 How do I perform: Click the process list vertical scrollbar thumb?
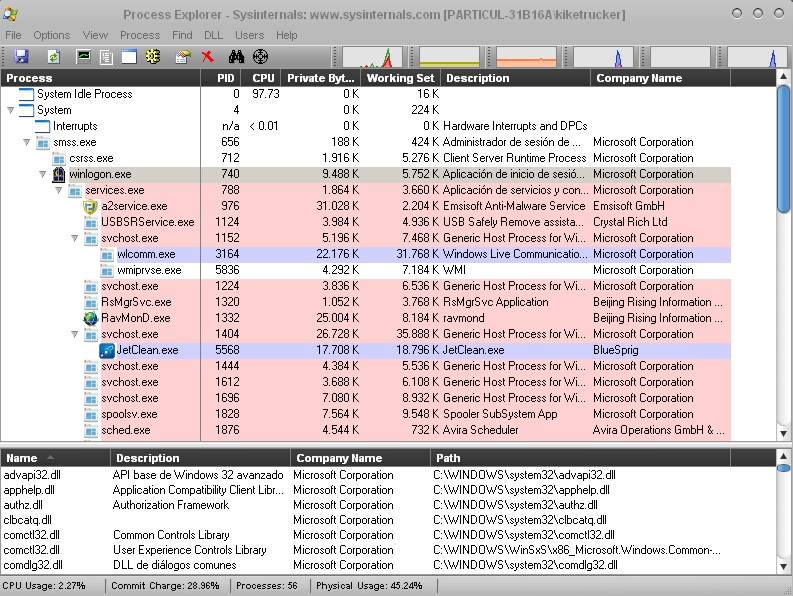point(783,149)
